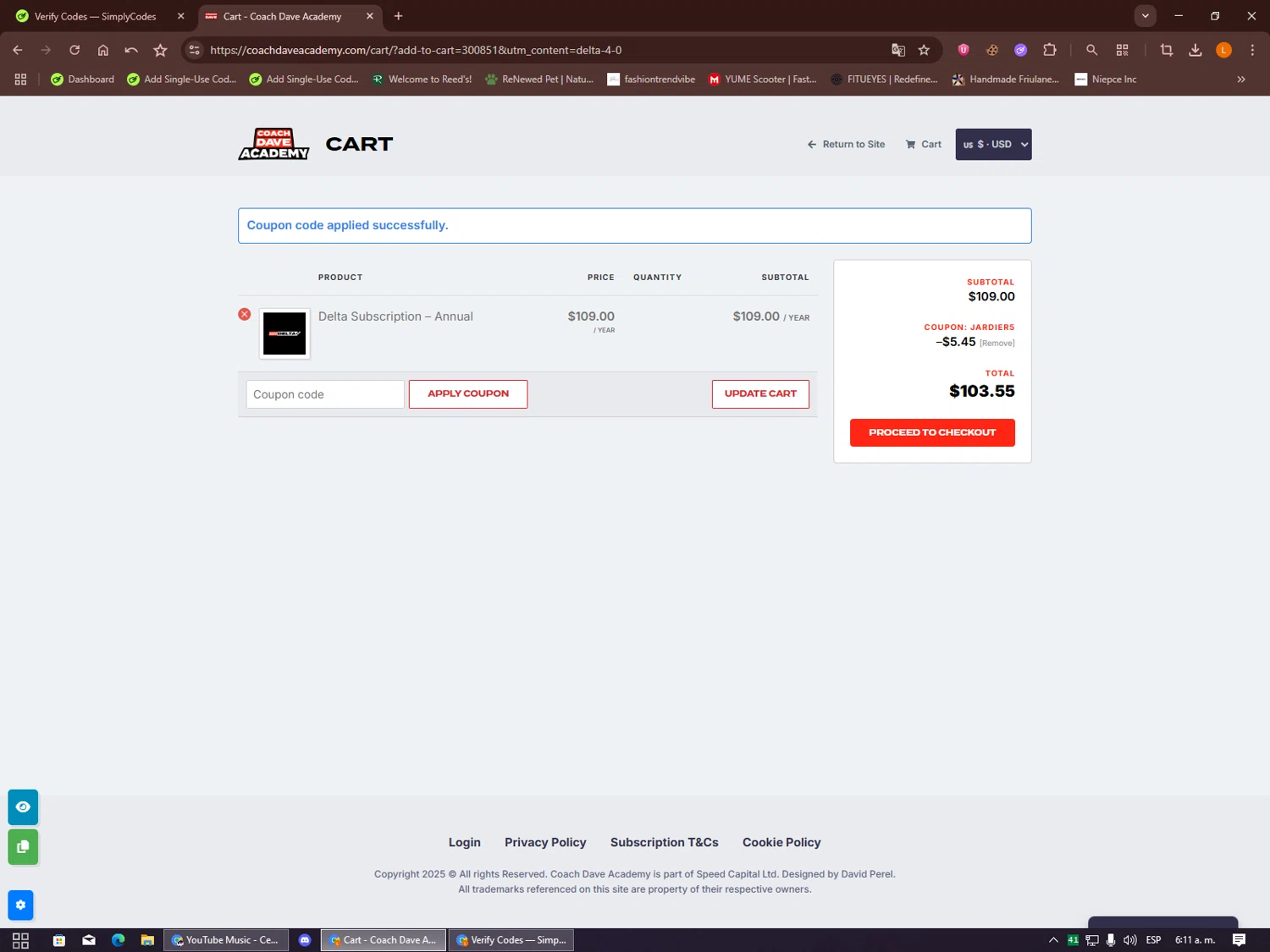The width and height of the screenshot is (1270, 952).
Task: Go to browser home page
Action: pos(103,50)
